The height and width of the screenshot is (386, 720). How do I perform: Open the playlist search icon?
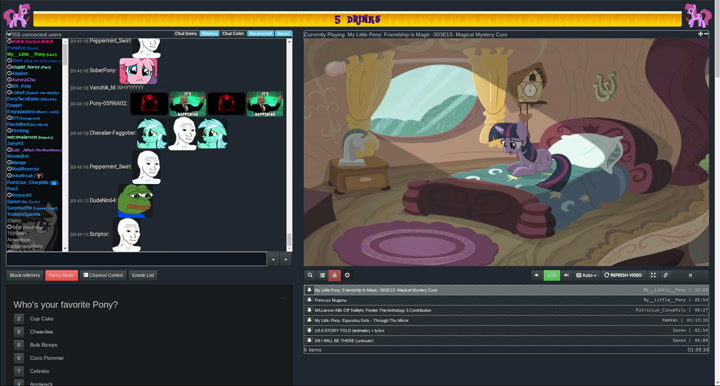pos(310,275)
